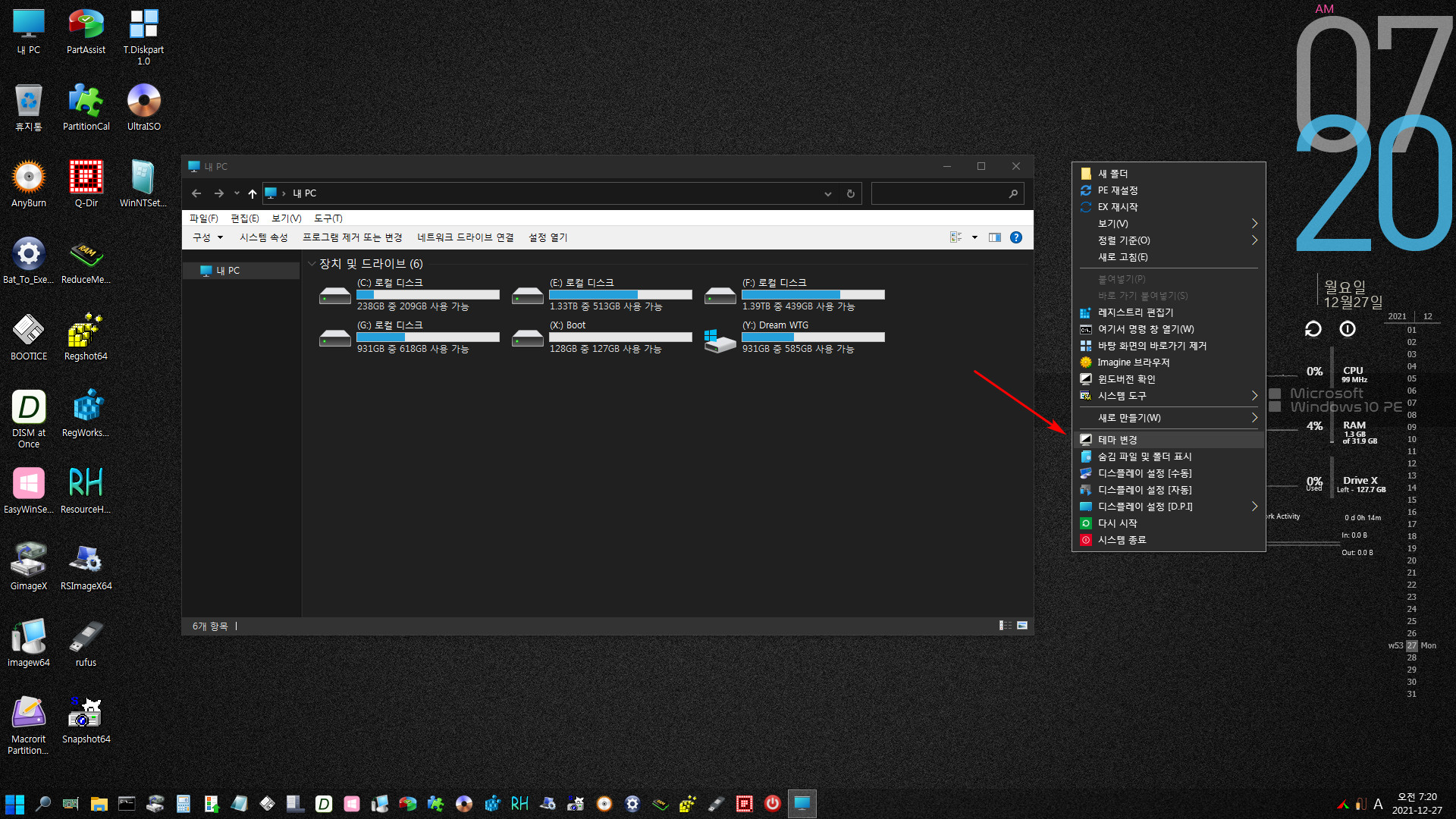The height and width of the screenshot is (819, 1456).
Task: Choose 새 폴더 in the context menu
Action: pos(1169,174)
